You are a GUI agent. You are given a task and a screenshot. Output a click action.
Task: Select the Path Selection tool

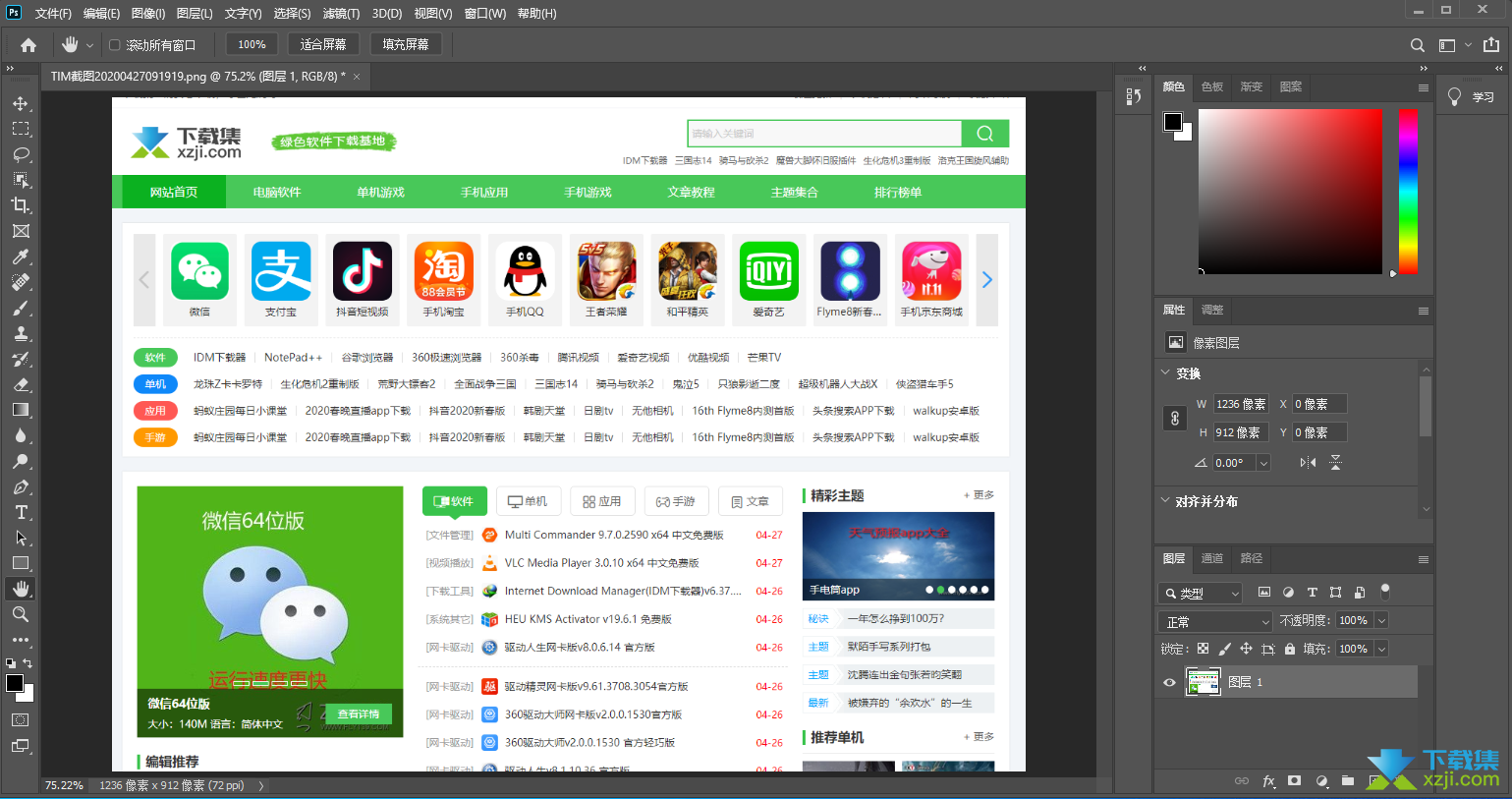click(x=21, y=538)
